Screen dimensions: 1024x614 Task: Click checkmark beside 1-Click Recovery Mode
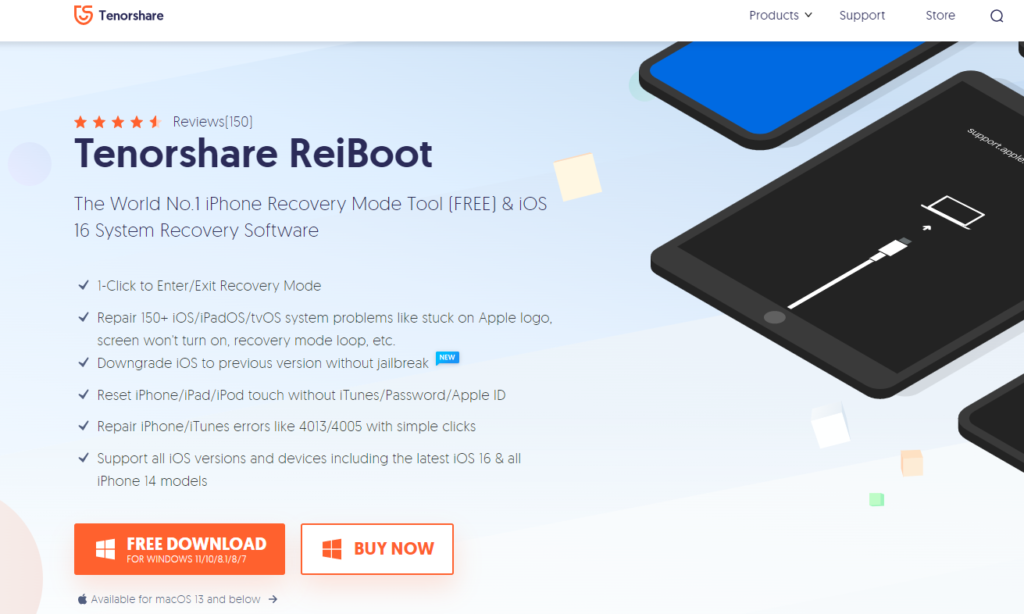83,285
